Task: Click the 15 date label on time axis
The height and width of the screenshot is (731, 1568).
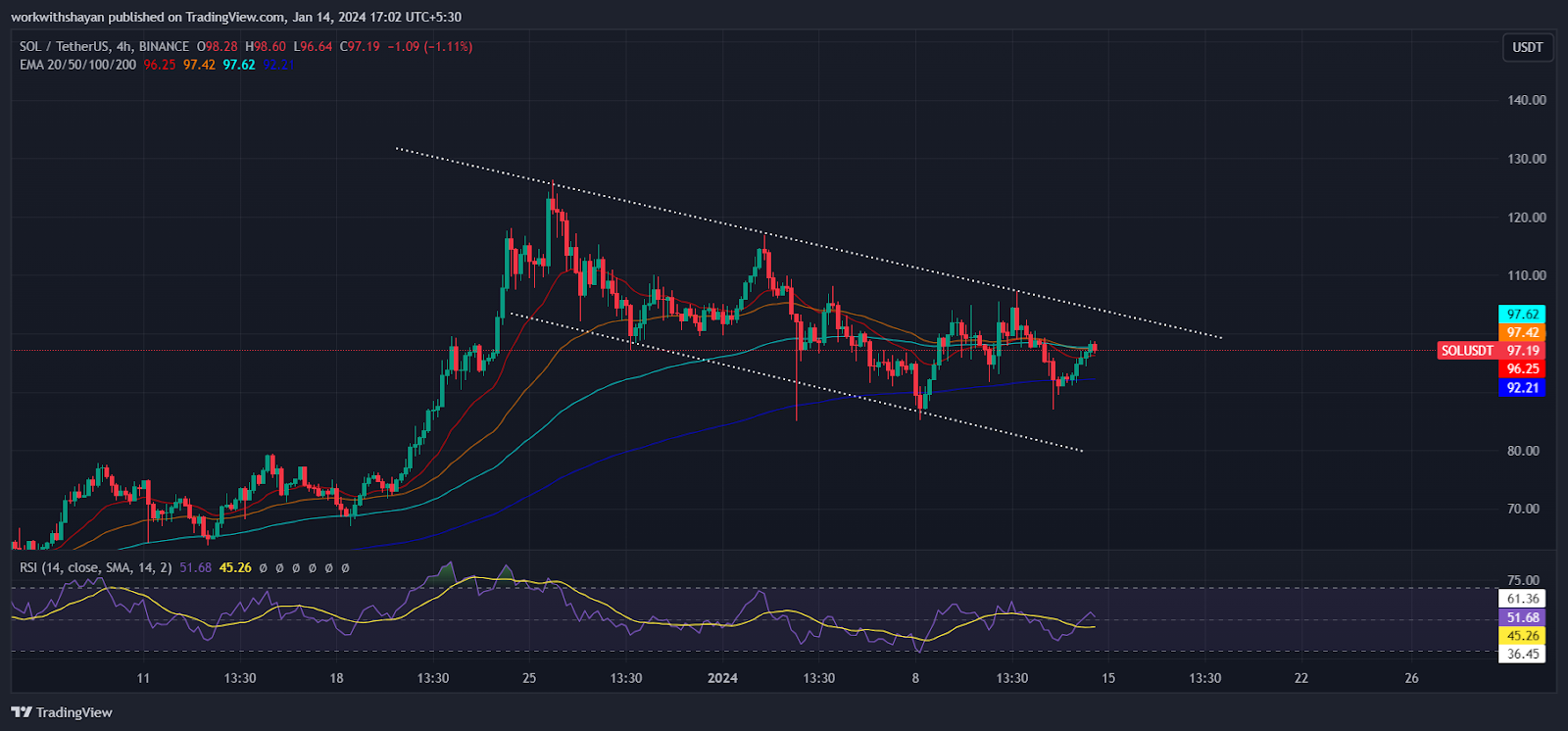Action: tap(1108, 678)
